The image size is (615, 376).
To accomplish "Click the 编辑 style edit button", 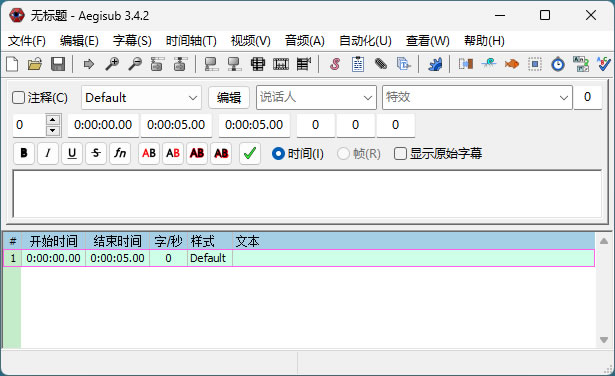I will (x=229, y=98).
